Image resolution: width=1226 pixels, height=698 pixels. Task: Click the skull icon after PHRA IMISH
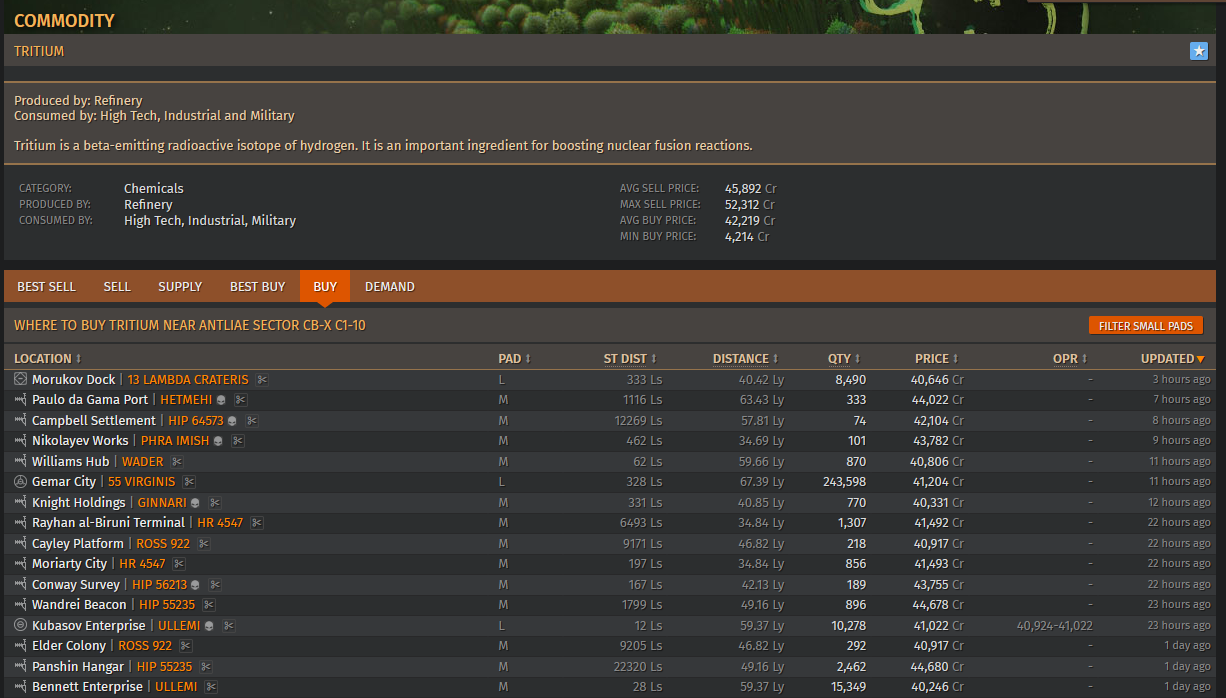[x=219, y=441]
